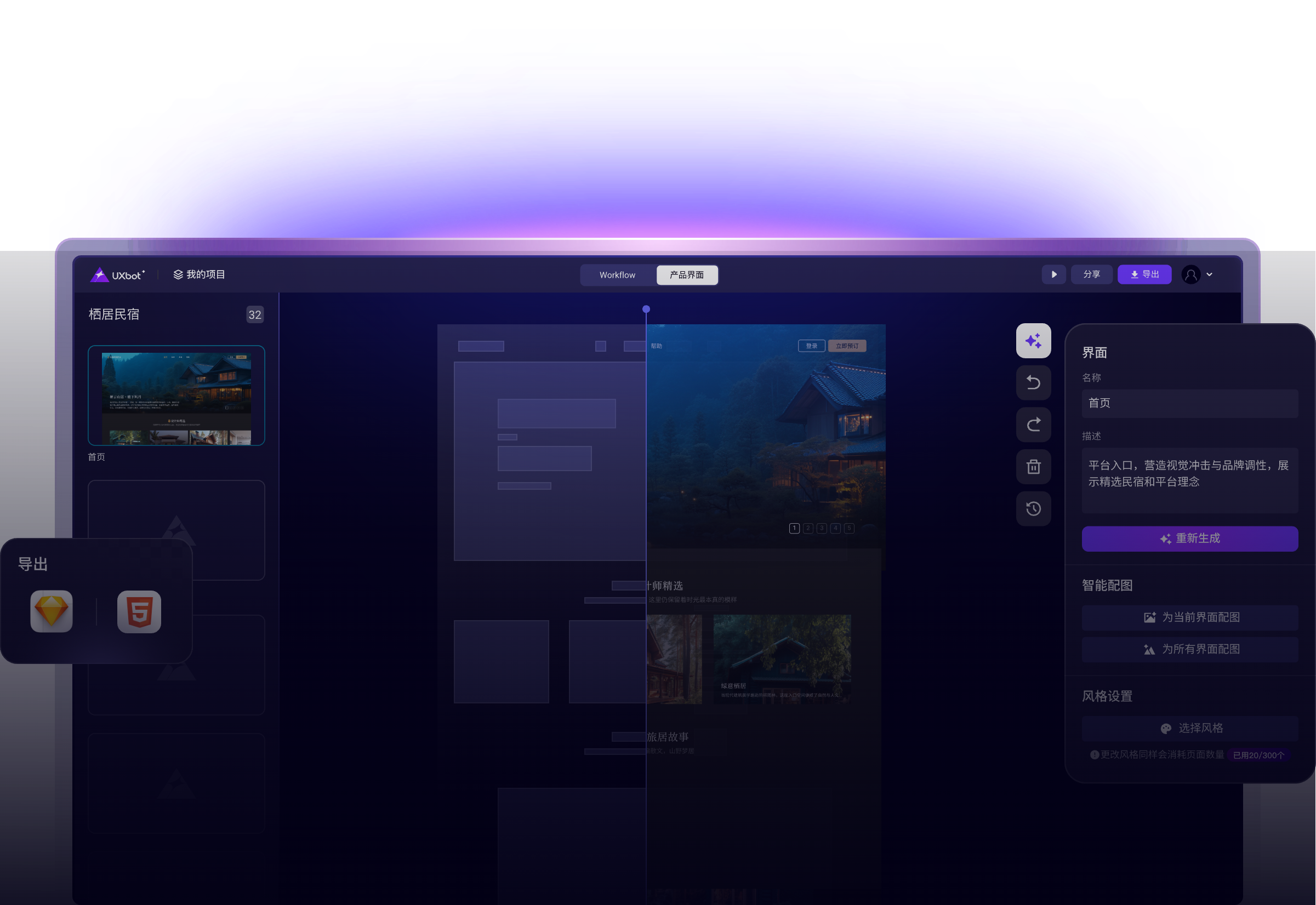Click the 描述 description text area

coord(1190,481)
